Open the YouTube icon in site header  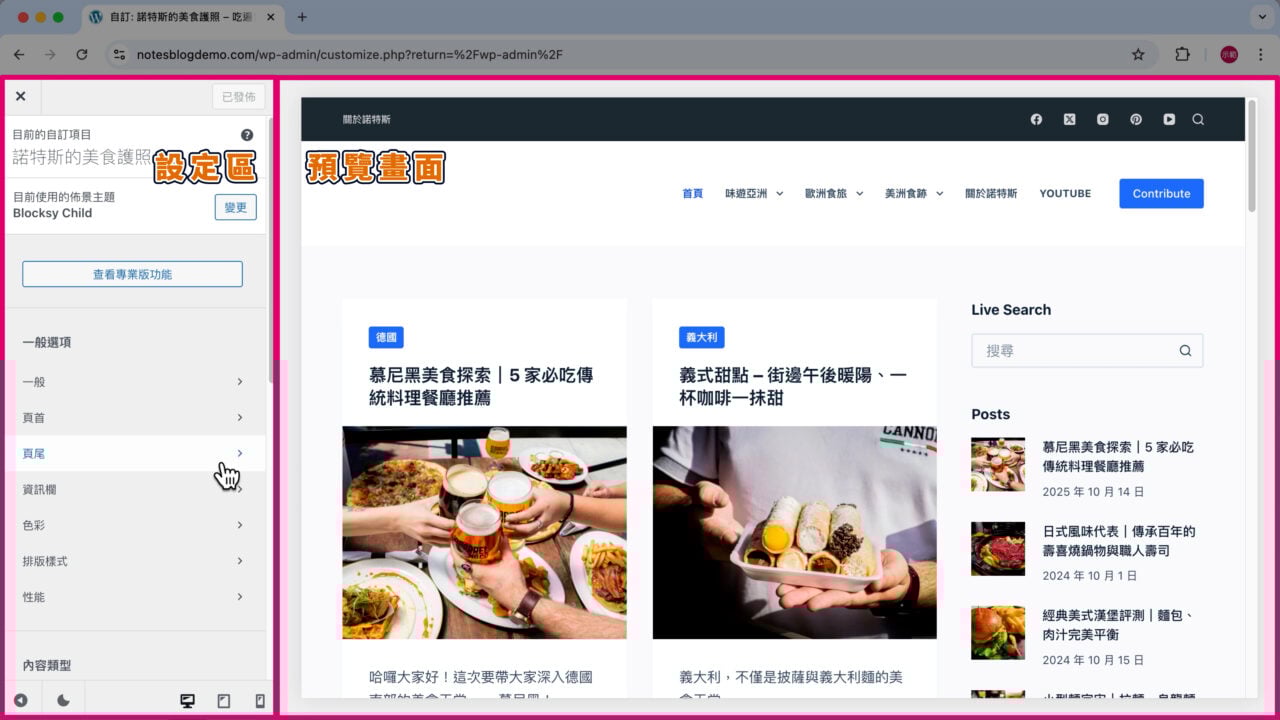pos(1169,119)
